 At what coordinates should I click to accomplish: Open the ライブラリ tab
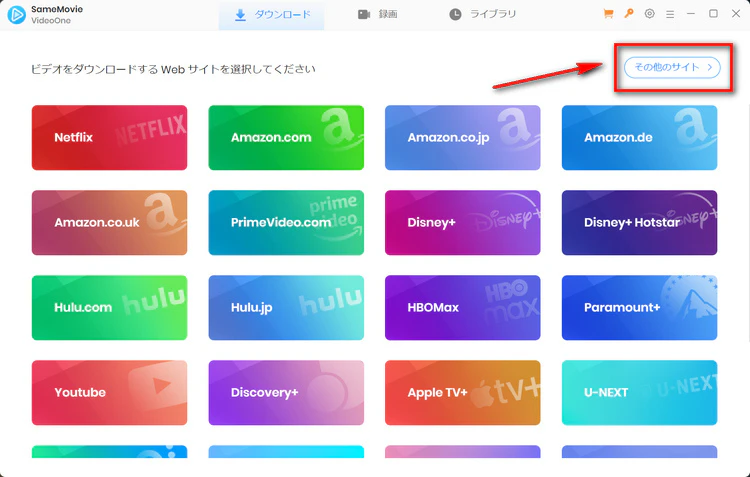pos(482,15)
